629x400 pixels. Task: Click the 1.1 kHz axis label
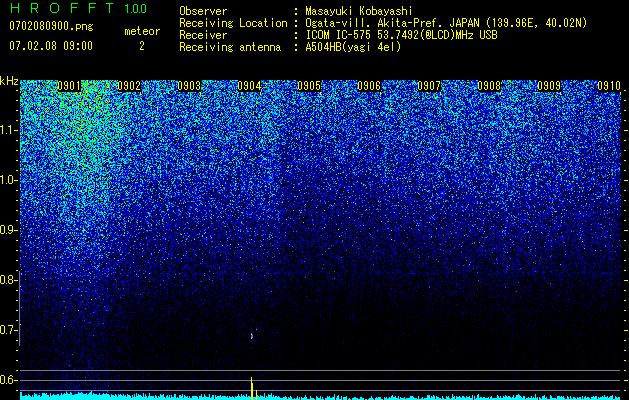(x=8, y=130)
